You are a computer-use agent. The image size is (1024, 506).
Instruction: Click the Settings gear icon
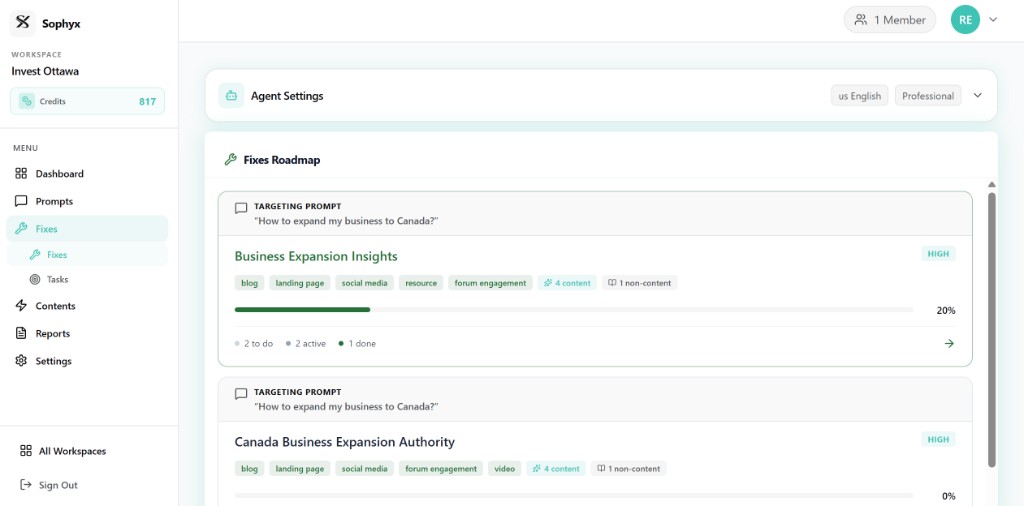21,361
